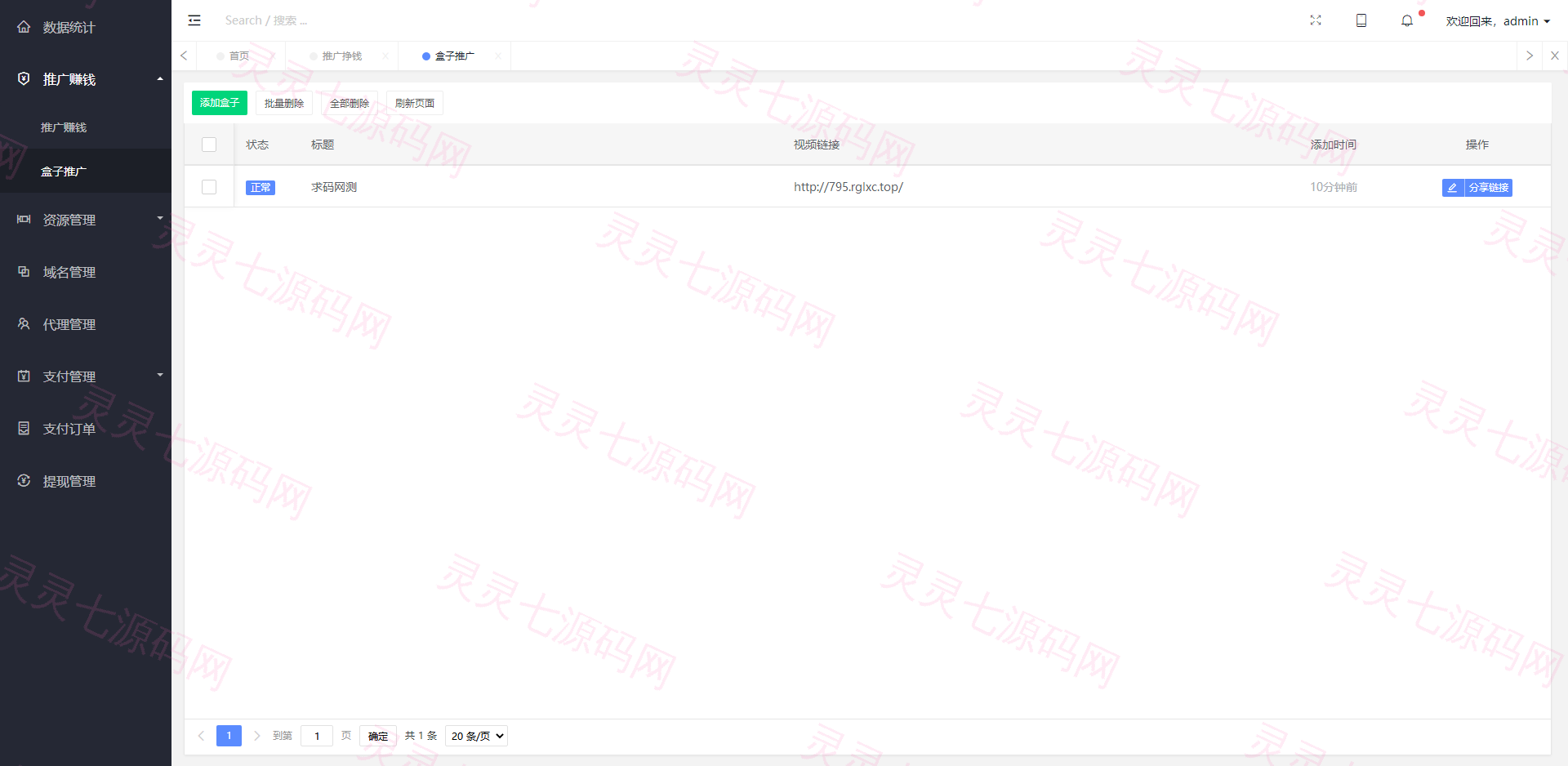This screenshot has width=1568, height=766.
Task: Click the 代理管理 user icon
Action: (x=24, y=324)
